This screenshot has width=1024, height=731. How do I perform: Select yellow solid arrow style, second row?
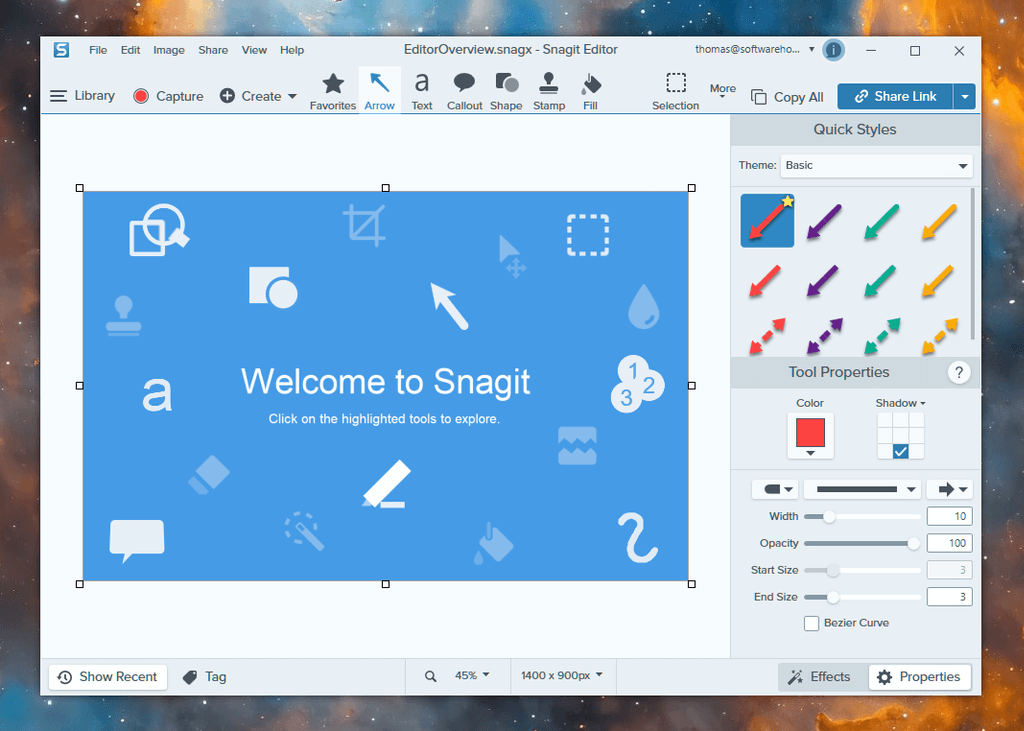938,281
